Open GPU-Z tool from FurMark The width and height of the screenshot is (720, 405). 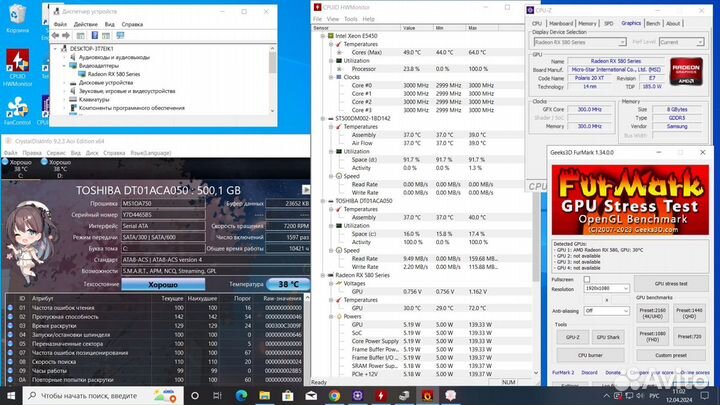[x=573, y=337]
